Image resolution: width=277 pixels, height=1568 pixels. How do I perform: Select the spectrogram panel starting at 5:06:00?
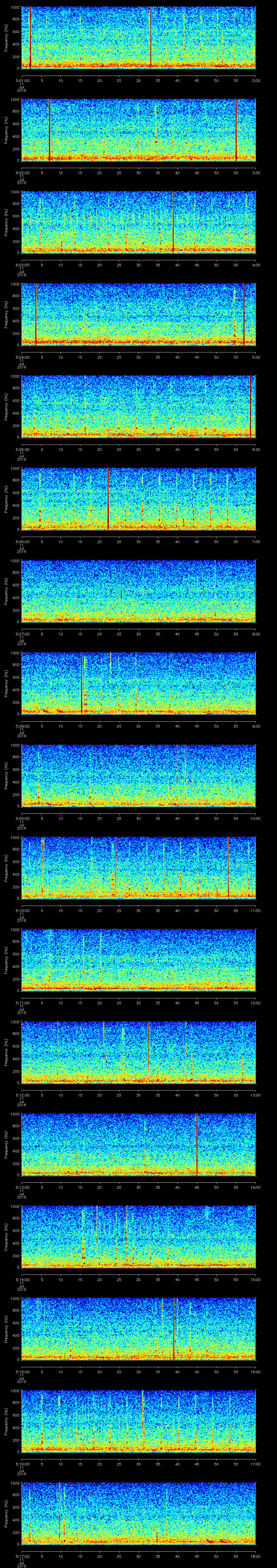click(139, 499)
